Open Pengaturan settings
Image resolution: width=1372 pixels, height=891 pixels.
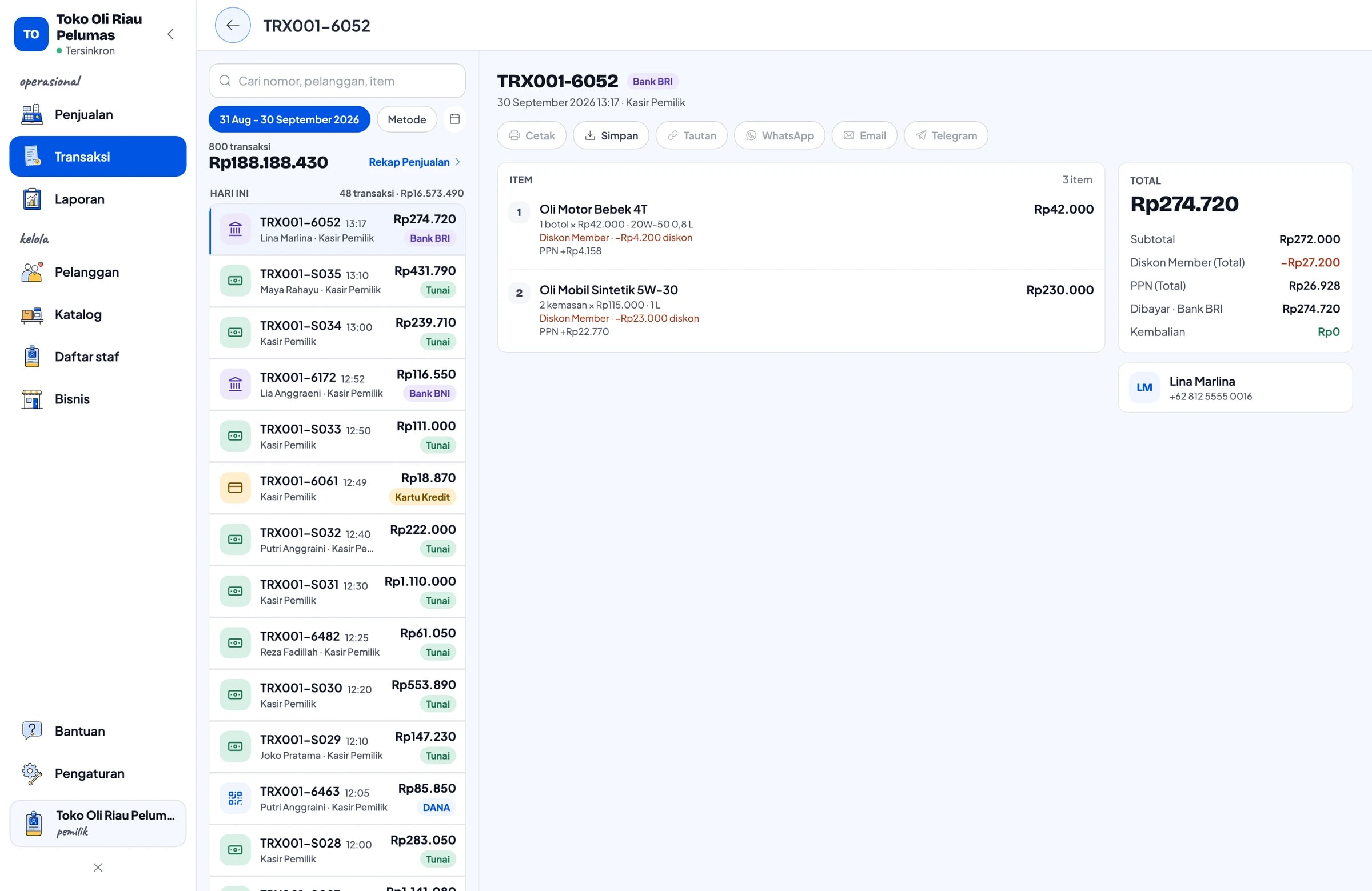[x=98, y=773]
